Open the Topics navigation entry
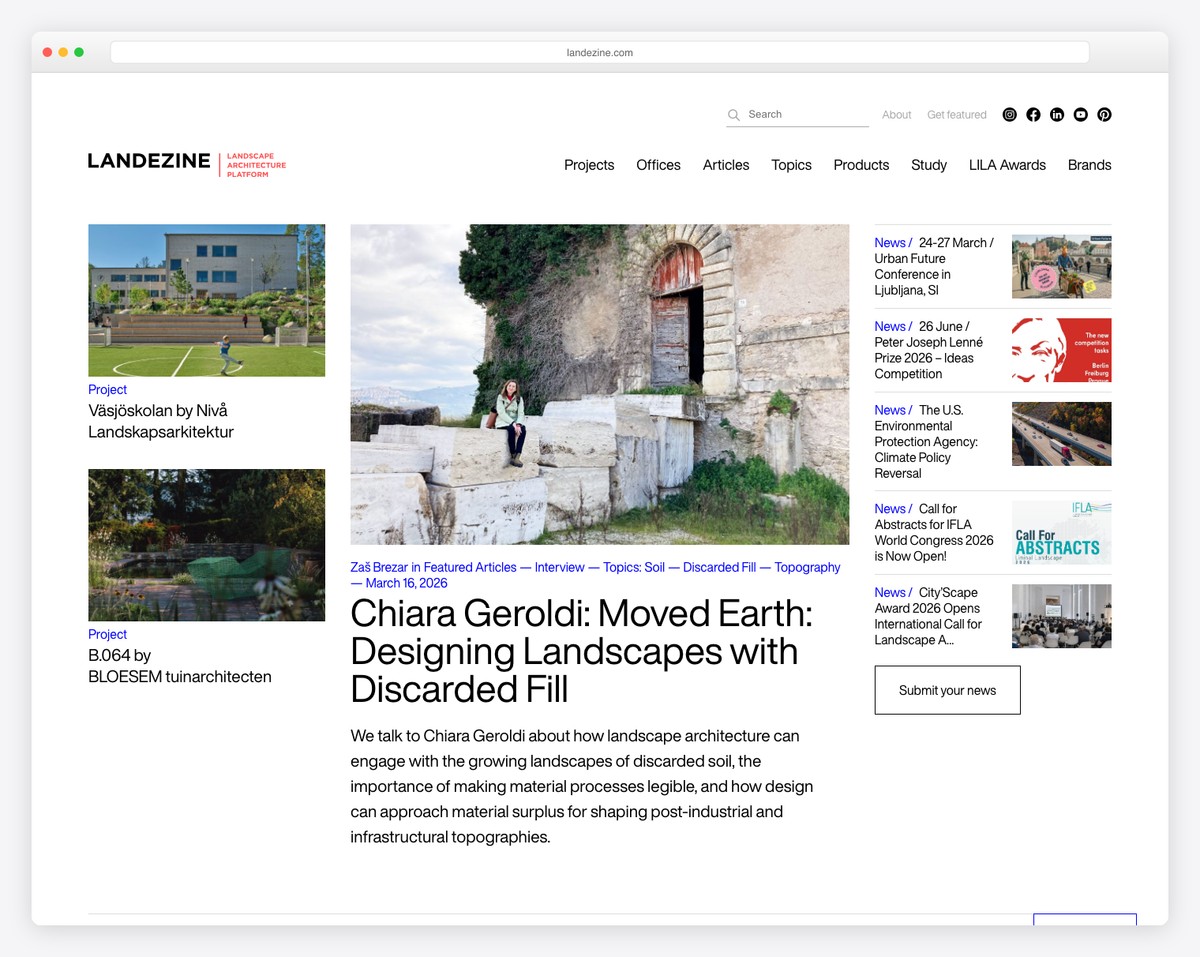 pyautogui.click(x=791, y=165)
